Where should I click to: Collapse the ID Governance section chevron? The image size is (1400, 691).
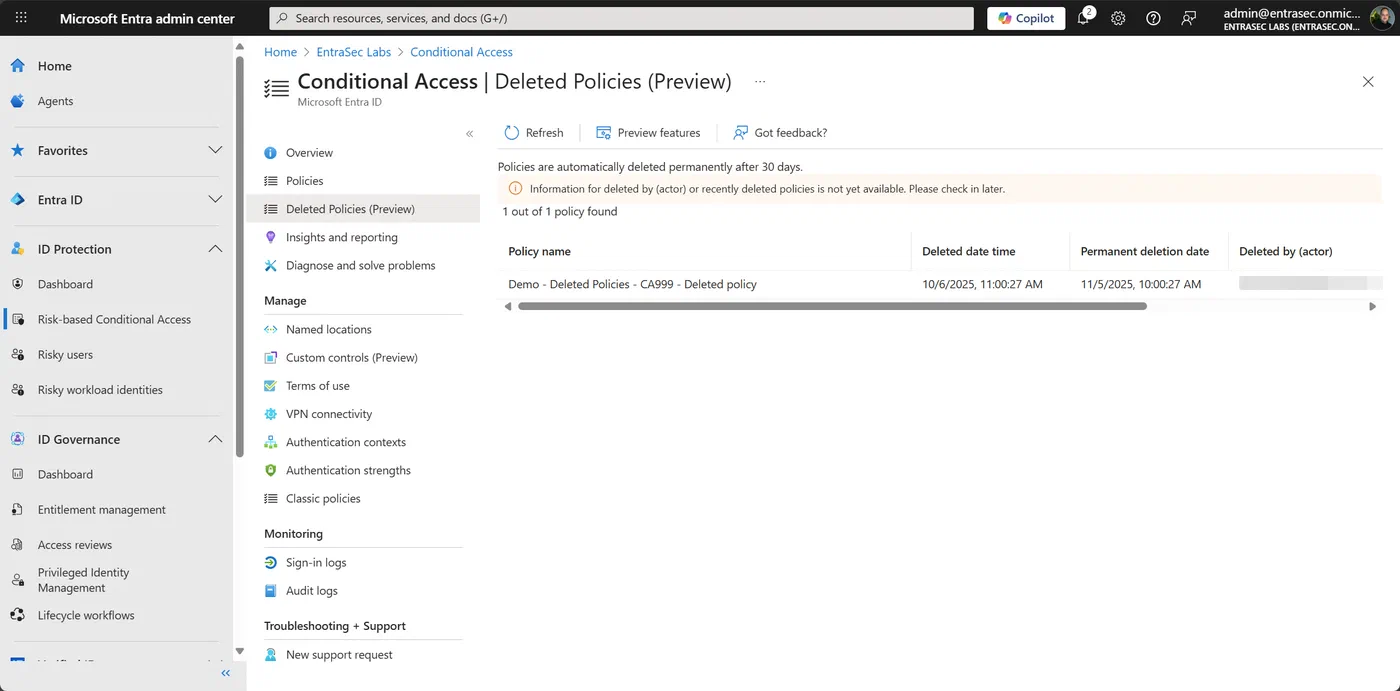click(x=215, y=439)
